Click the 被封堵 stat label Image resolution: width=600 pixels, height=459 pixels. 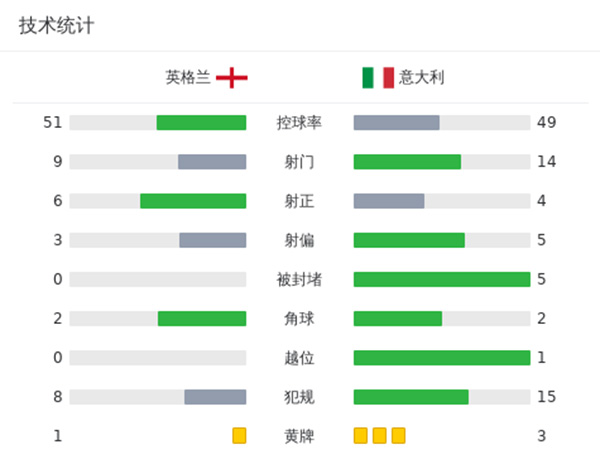click(299, 279)
